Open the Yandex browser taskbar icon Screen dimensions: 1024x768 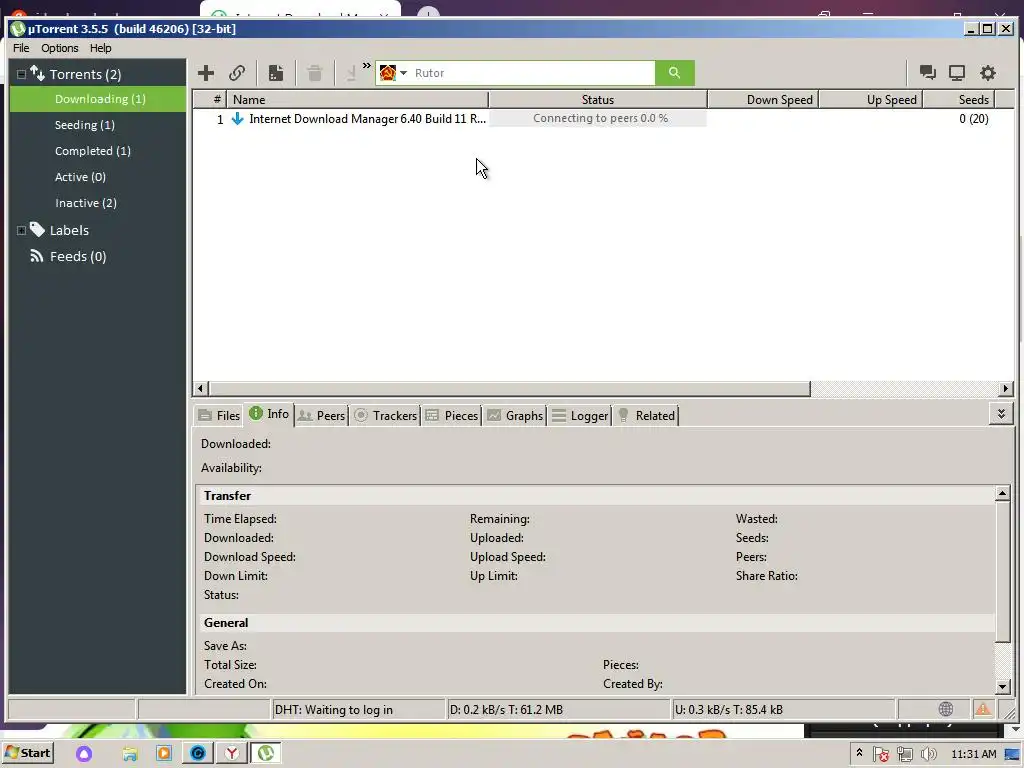(231, 754)
